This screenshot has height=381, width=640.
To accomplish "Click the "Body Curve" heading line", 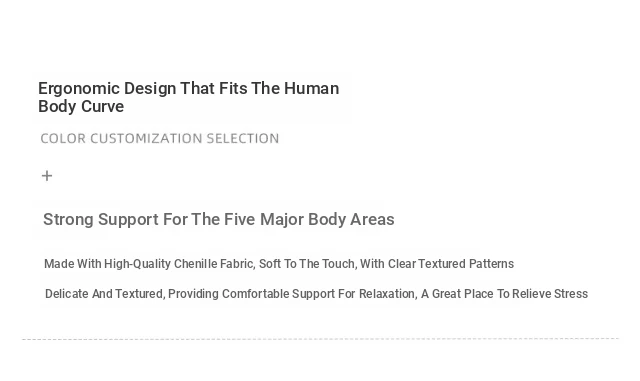I will tap(81, 106).
